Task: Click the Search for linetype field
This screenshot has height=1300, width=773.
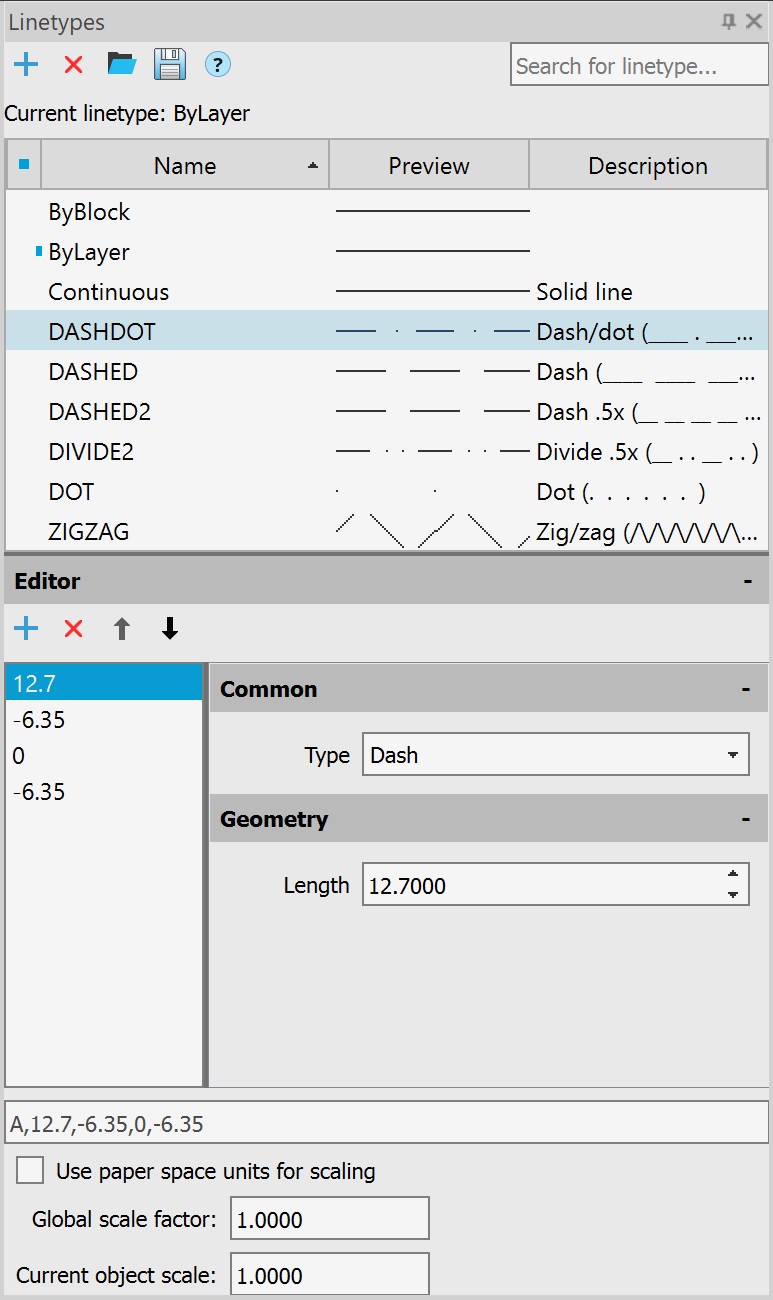Action: point(638,67)
